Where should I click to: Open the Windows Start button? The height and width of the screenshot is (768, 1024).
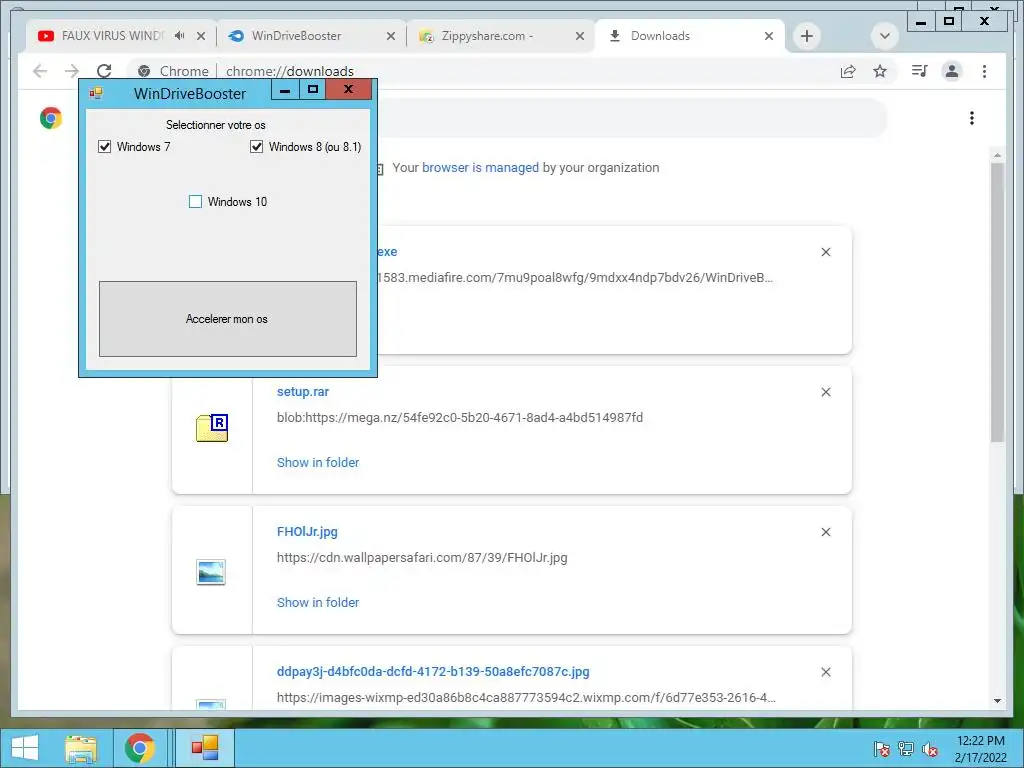click(x=24, y=748)
